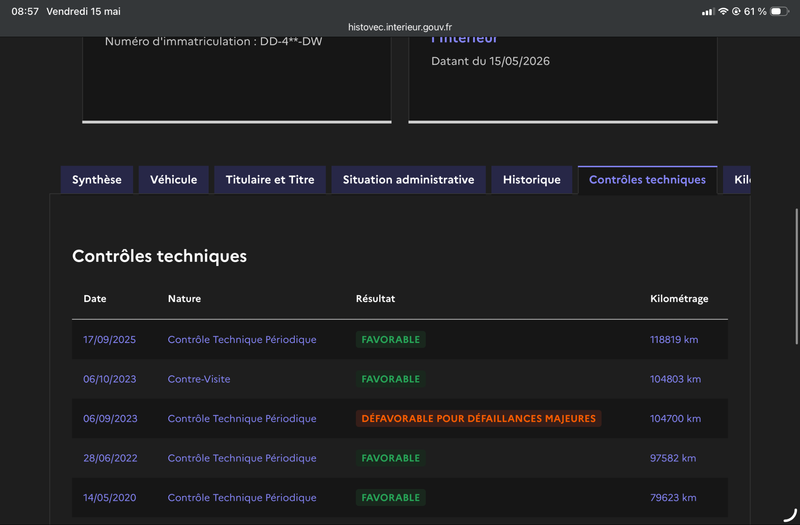This screenshot has height=525, width=800.
Task: Switch to the Véhicule tab
Action: [173, 180]
